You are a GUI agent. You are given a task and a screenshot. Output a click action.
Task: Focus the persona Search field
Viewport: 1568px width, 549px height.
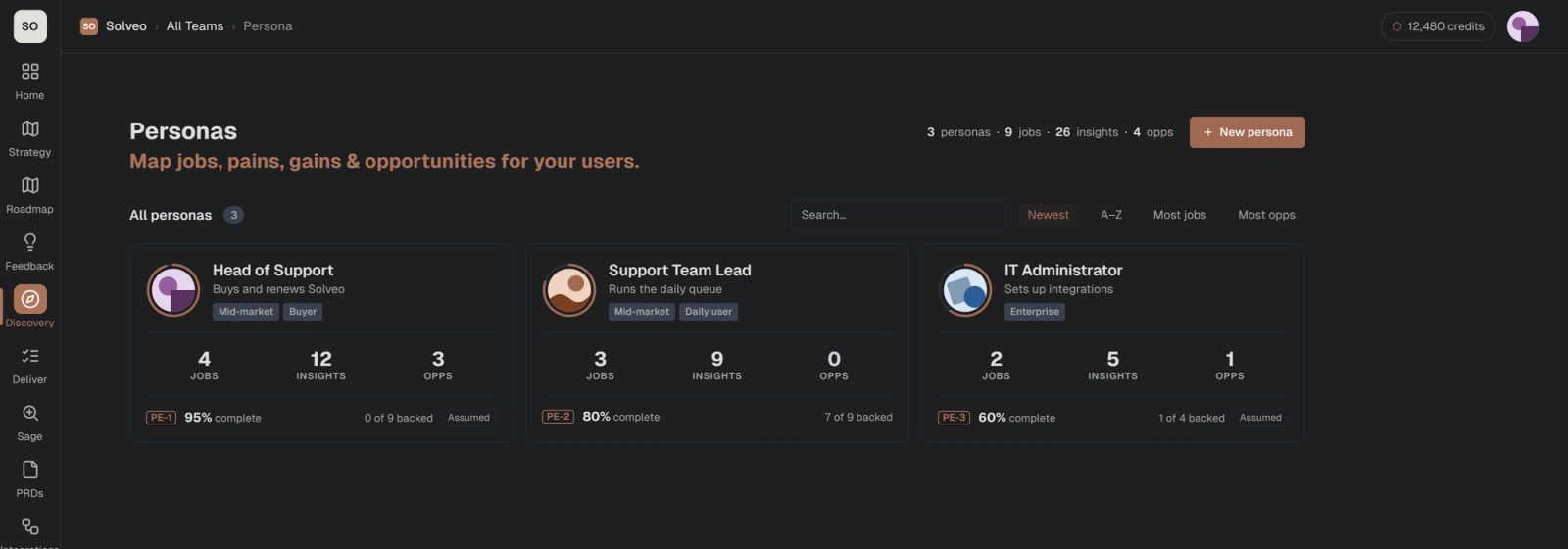[898, 215]
